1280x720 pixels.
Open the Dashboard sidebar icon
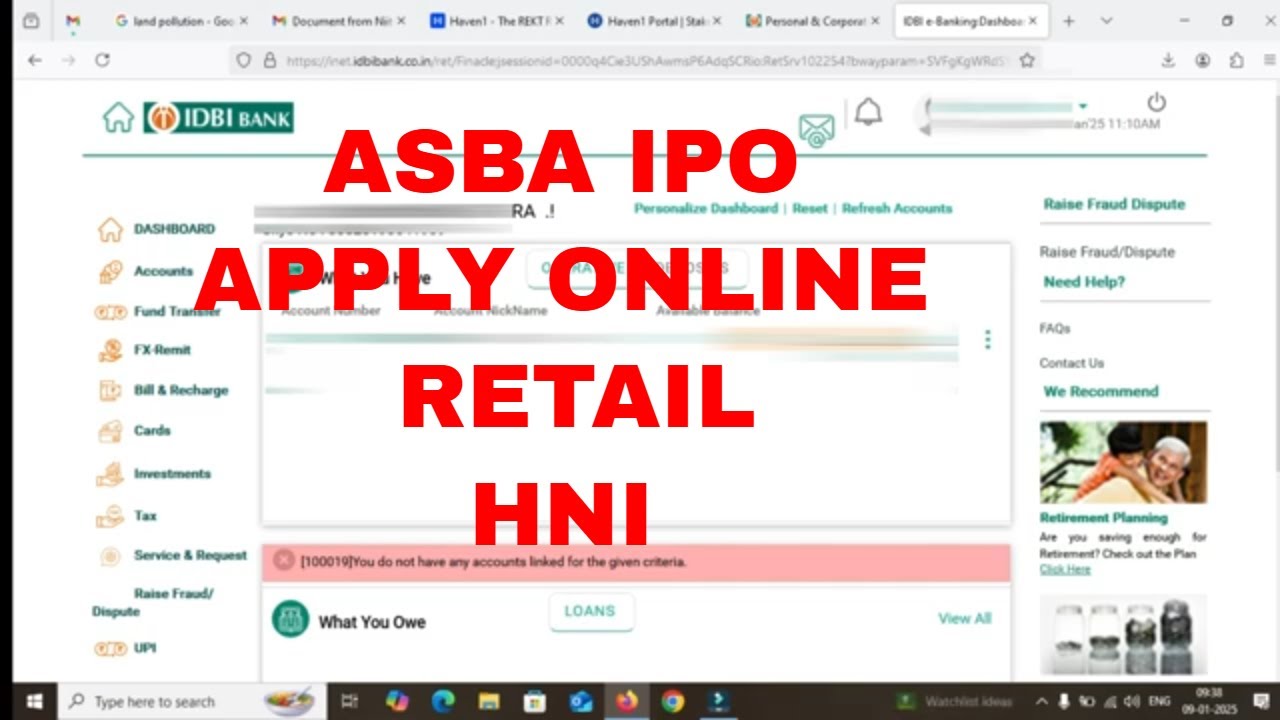[110, 229]
